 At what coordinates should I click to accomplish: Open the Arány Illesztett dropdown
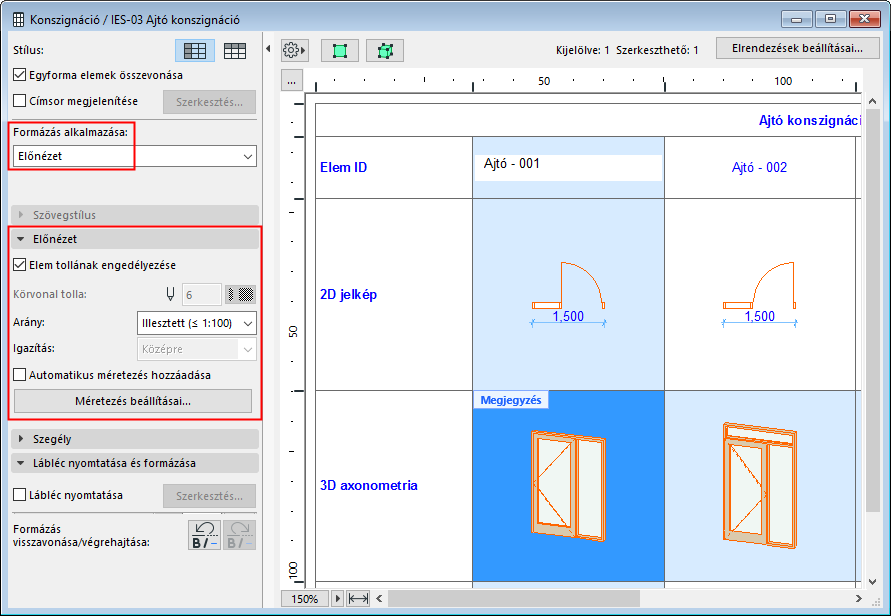tap(197, 323)
